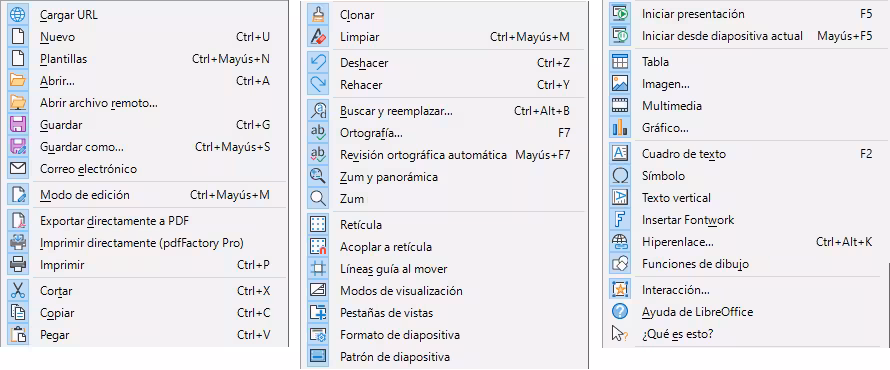The width and height of the screenshot is (890, 370).
Task: Click the Mayús+F5 shortcut text
Action: [x=845, y=36]
